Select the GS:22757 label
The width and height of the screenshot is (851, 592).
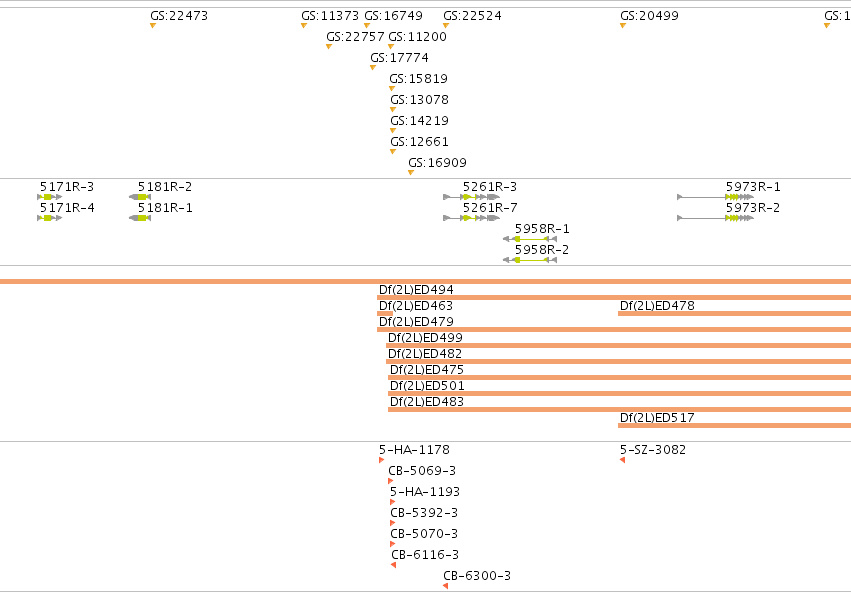point(355,37)
